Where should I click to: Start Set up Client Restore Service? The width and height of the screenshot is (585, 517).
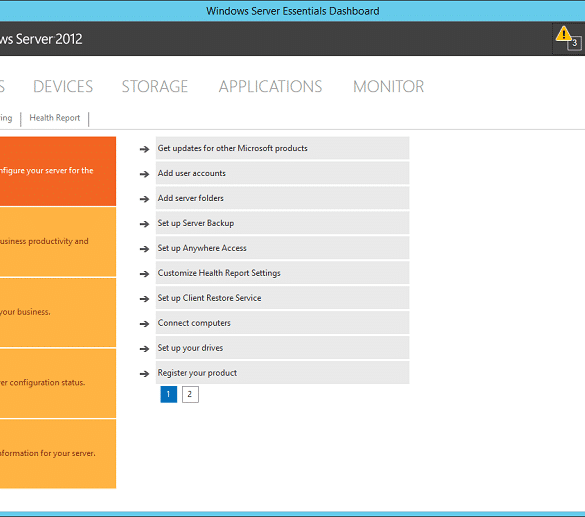[x=282, y=298]
